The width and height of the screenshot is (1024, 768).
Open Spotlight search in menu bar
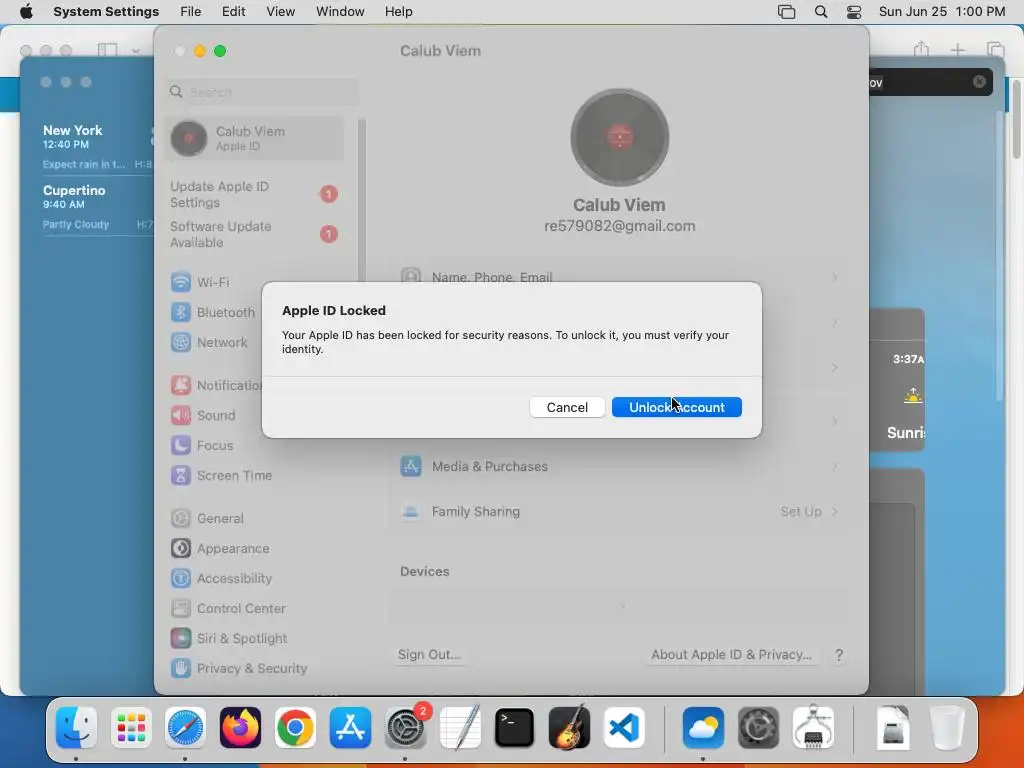point(821,12)
